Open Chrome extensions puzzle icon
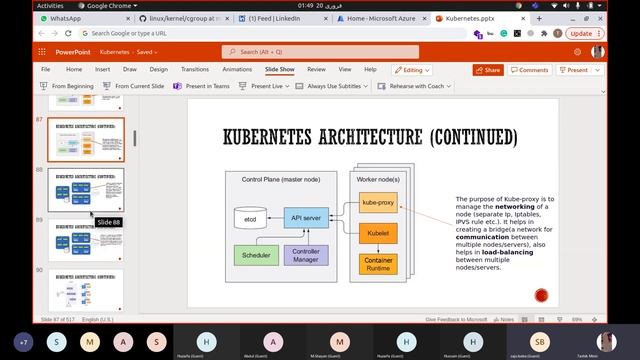 point(544,33)
